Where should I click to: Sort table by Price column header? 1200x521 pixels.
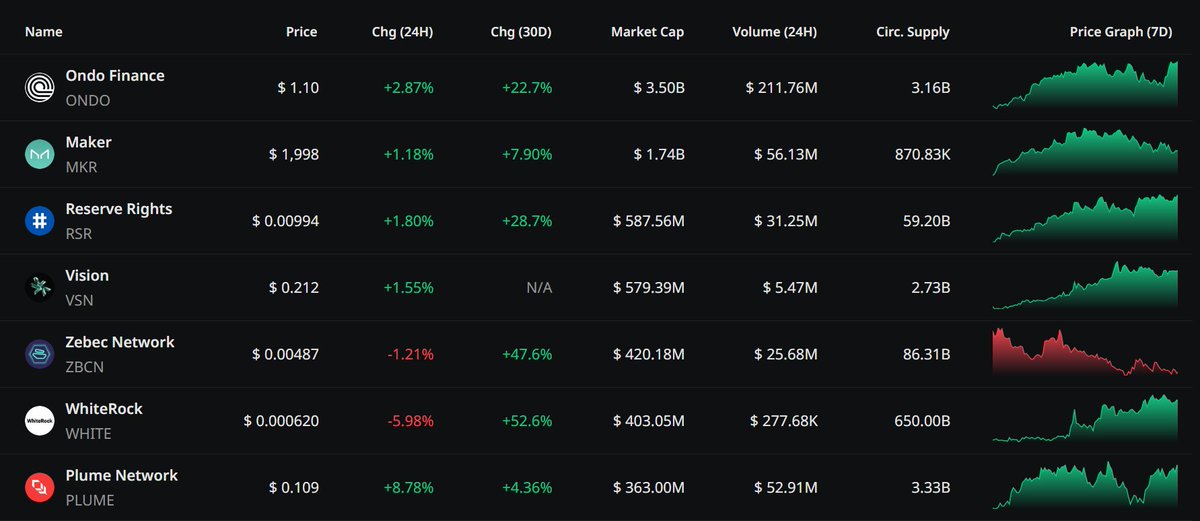[x=301, y=32]
